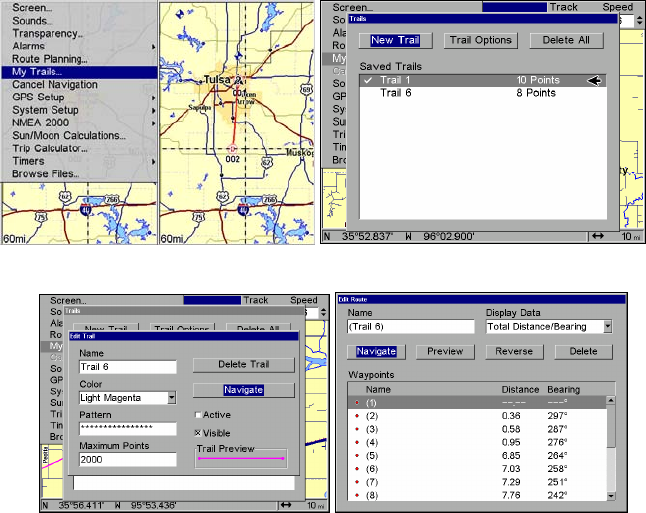The width and height of the screenshot is (646, 513).
Task: Enable the Active checkbox in Edit Trail
Action: 198,415
